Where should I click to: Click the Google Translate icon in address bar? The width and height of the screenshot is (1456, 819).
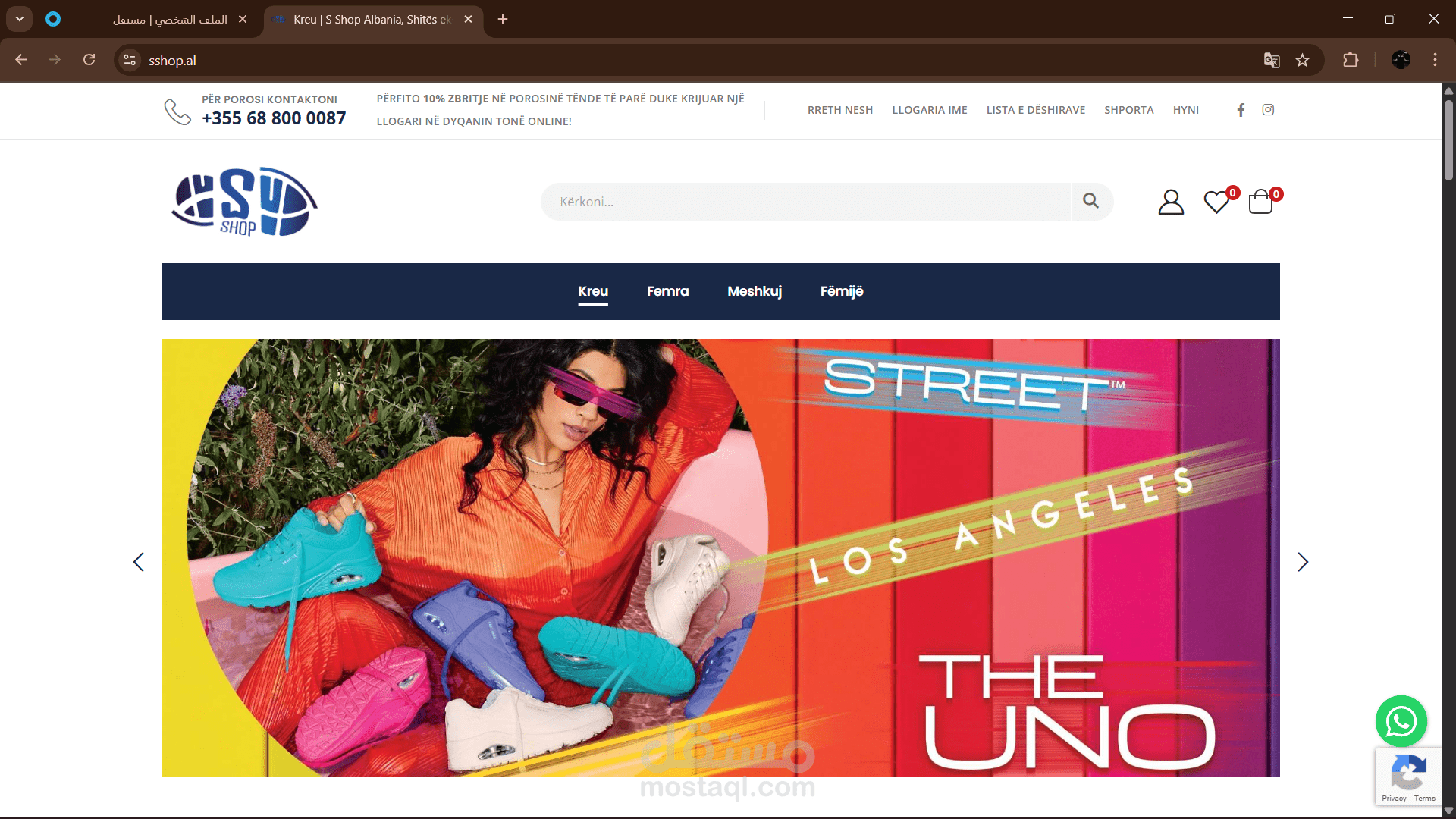click(x=1272, y=61)
